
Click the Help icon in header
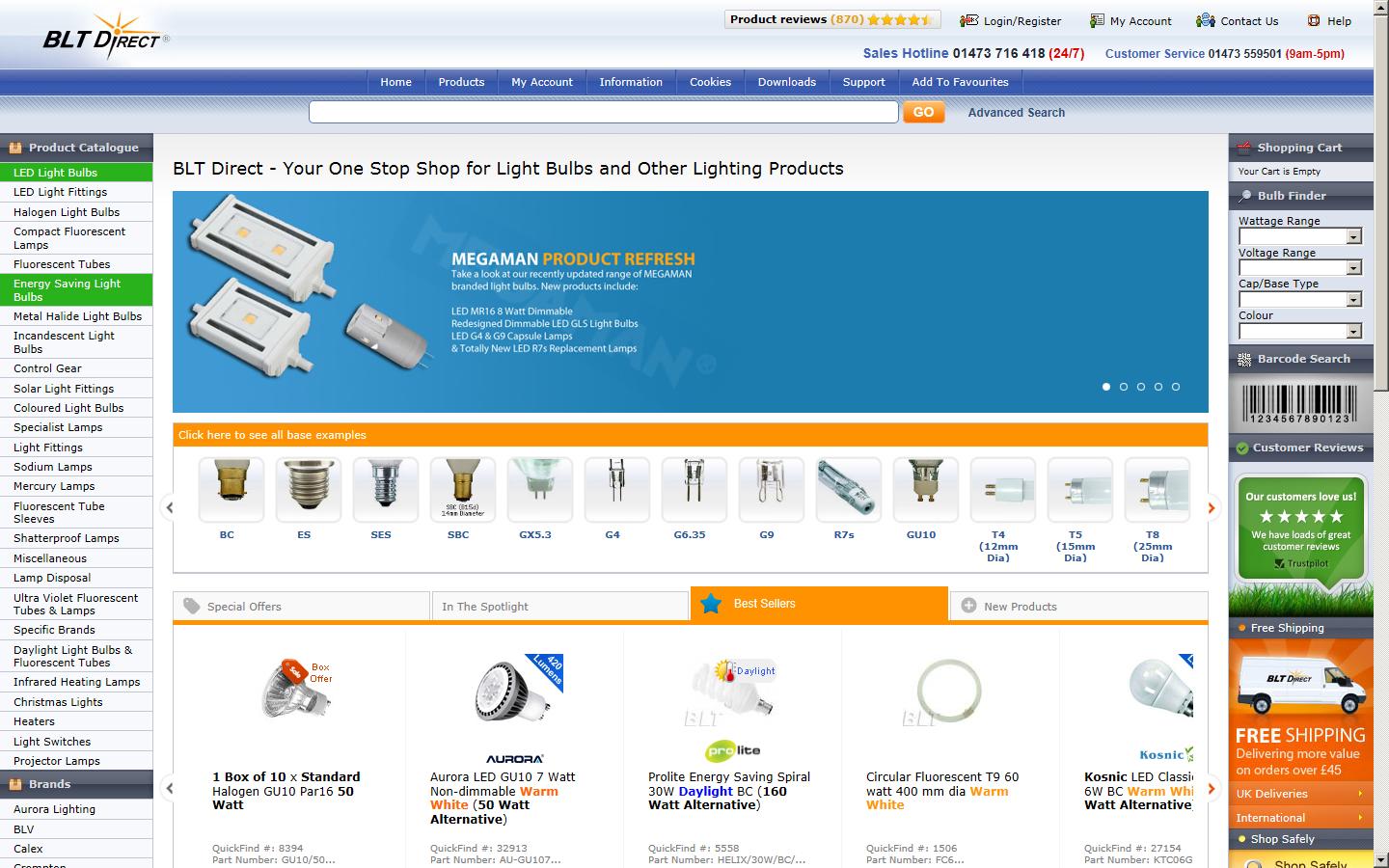1313,20
